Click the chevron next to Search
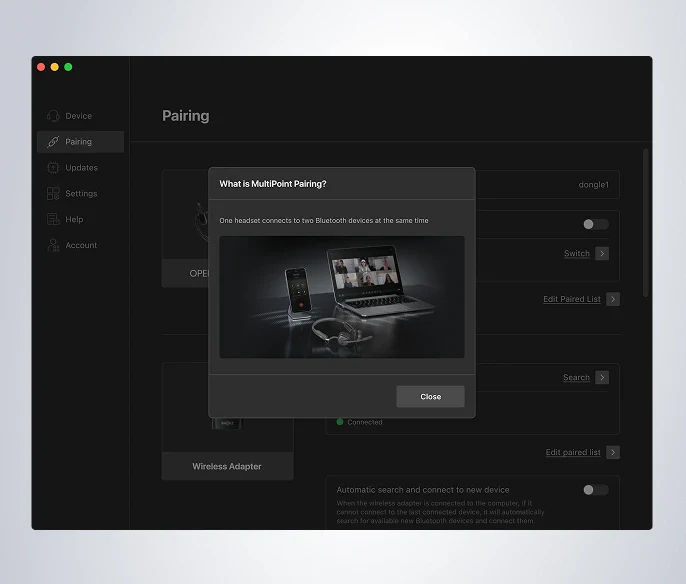This screenshot has width=686, height=584. 602,378
